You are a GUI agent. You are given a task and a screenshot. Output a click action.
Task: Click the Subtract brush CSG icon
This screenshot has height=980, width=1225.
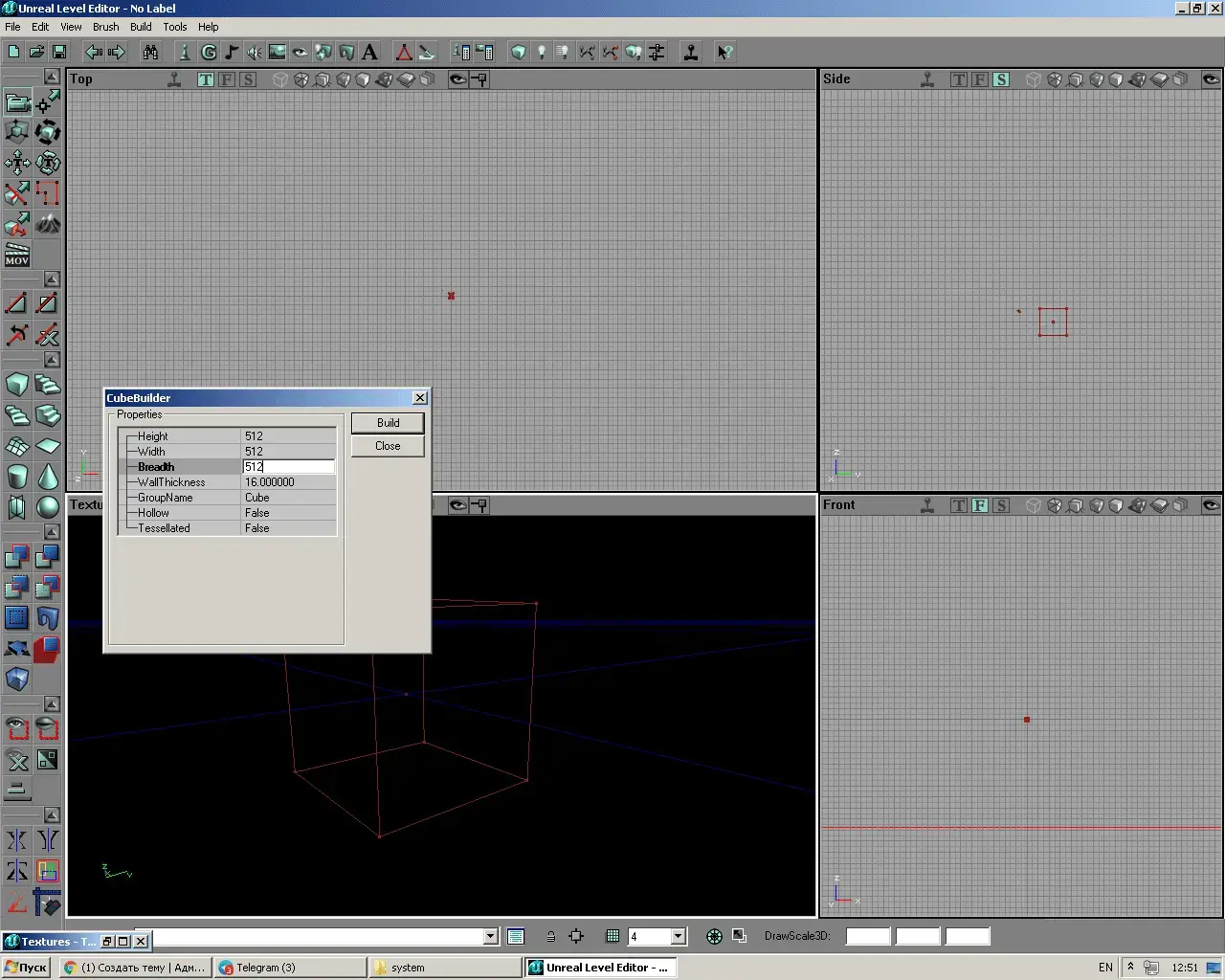point(48,557)
